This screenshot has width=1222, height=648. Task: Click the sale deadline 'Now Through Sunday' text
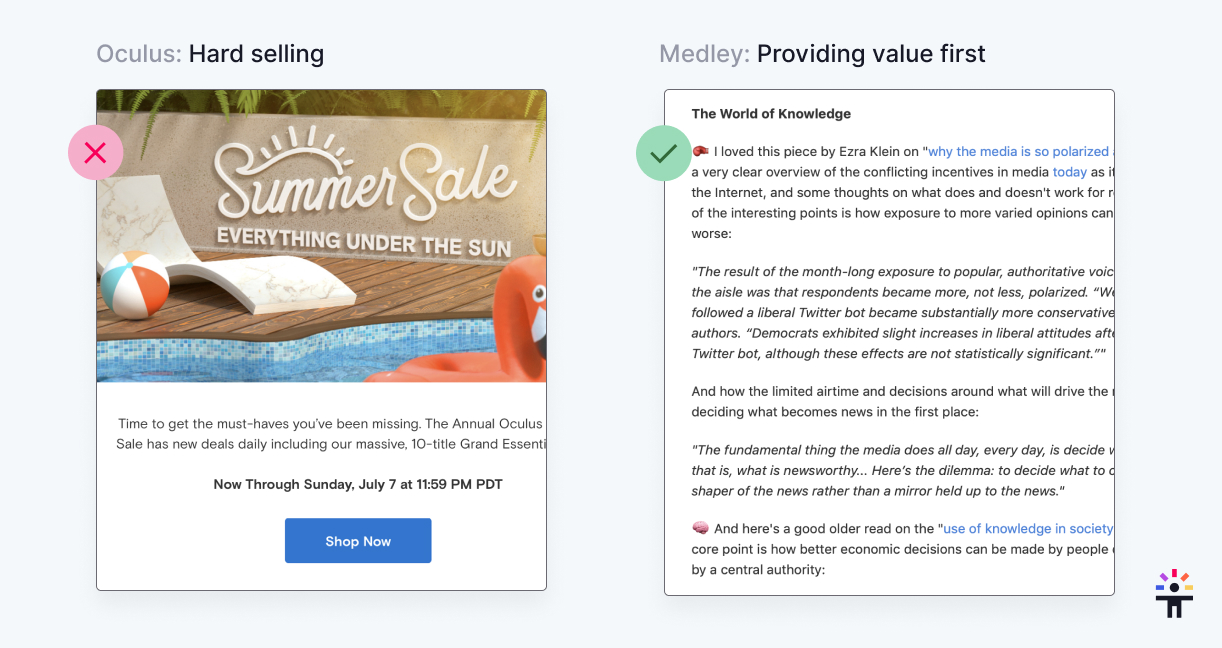pos(358,484)
